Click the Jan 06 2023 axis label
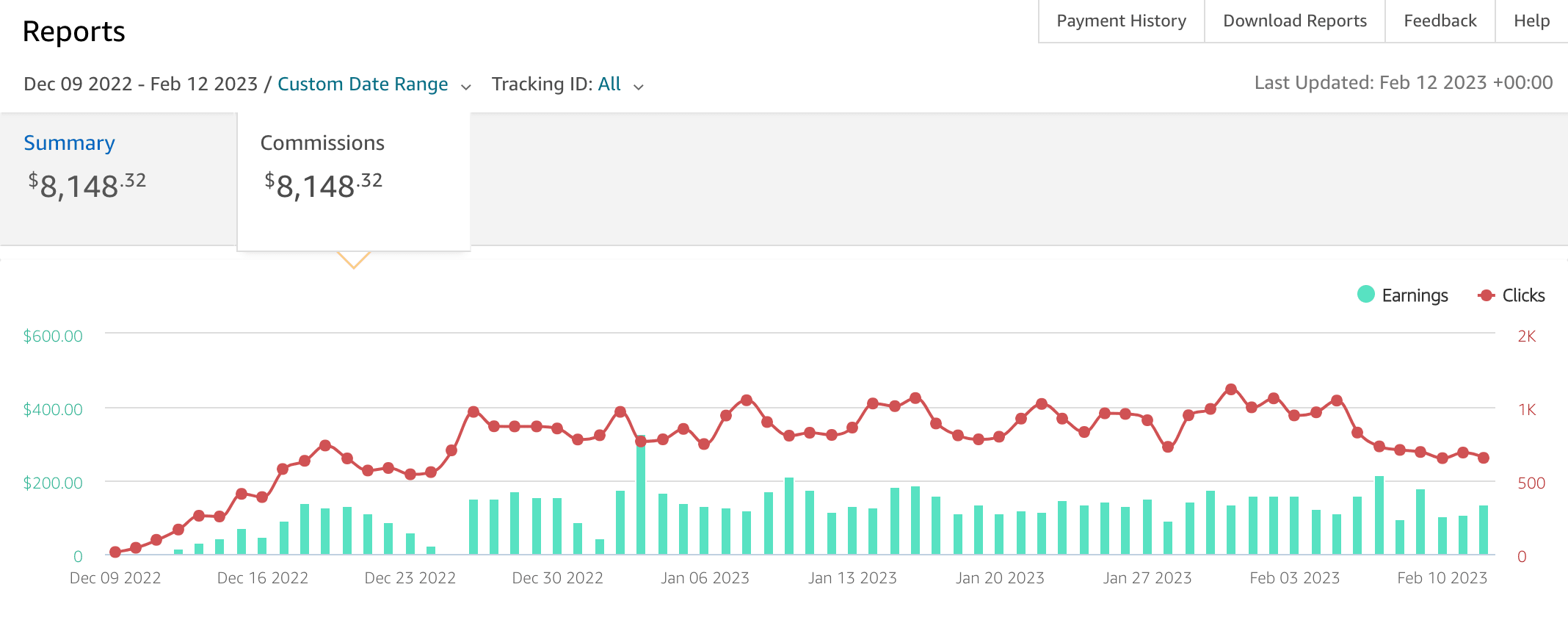1568x623 pixels. pos(705,578)
